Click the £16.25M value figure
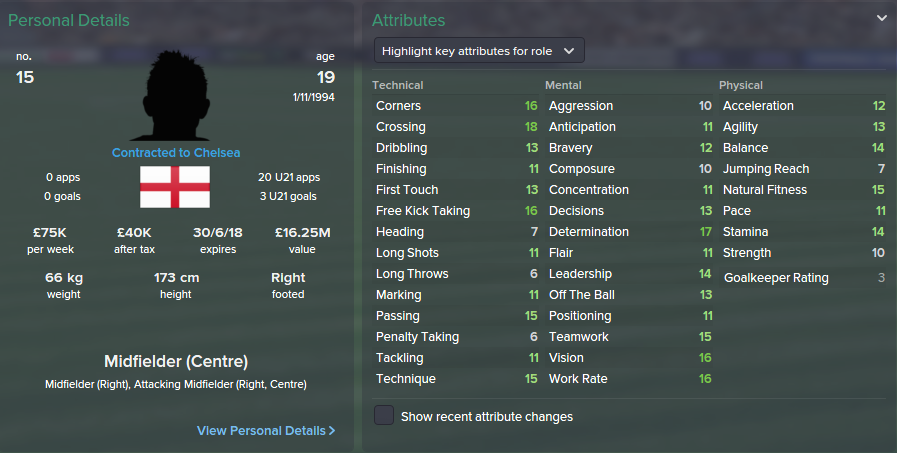The height and width of the screenshot is (453, 897). pos(303,233)
